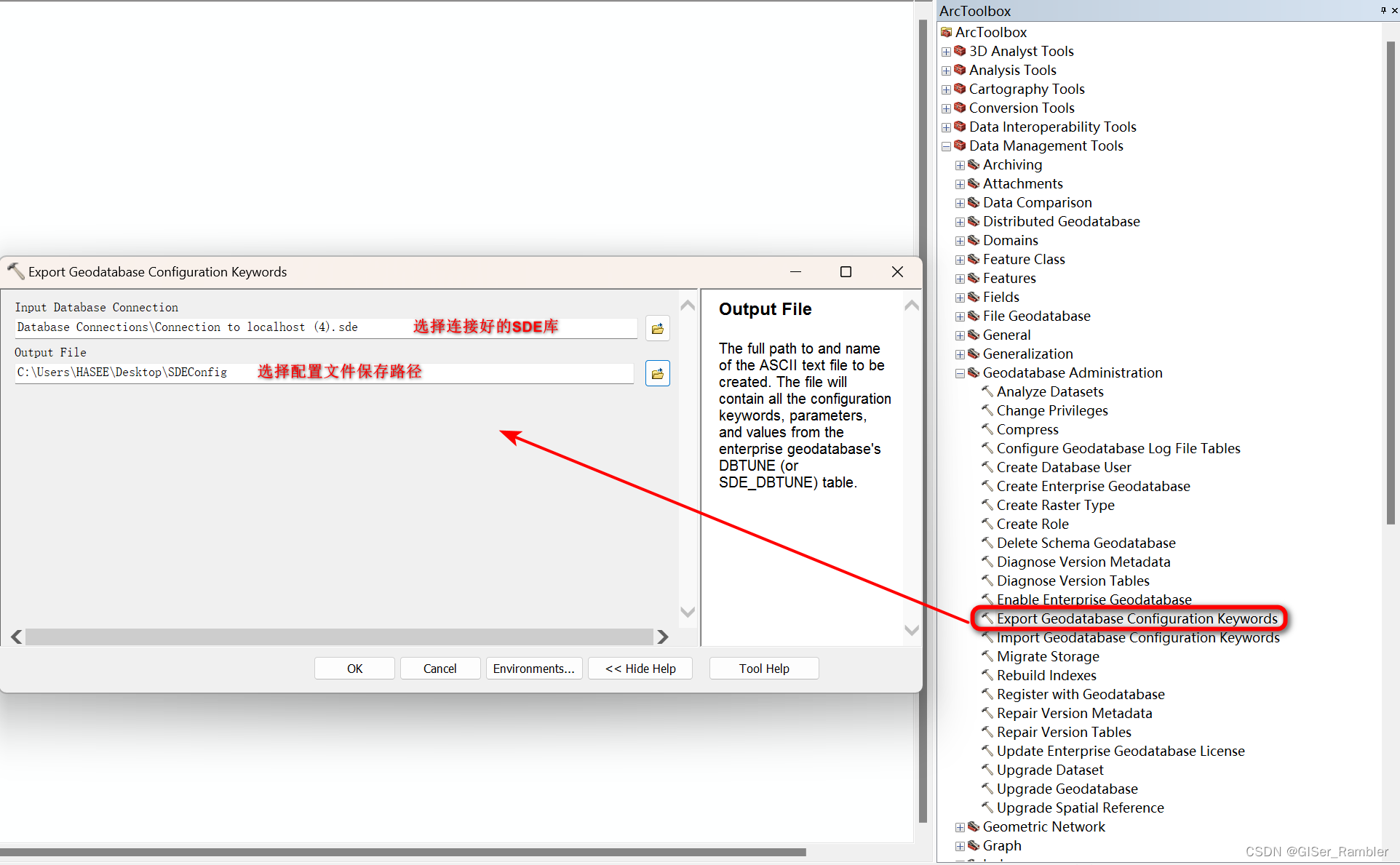Select Import Geodatabase Configuration Keywords tool
The image size is (1400, 865).
[x=1137, y=638]
